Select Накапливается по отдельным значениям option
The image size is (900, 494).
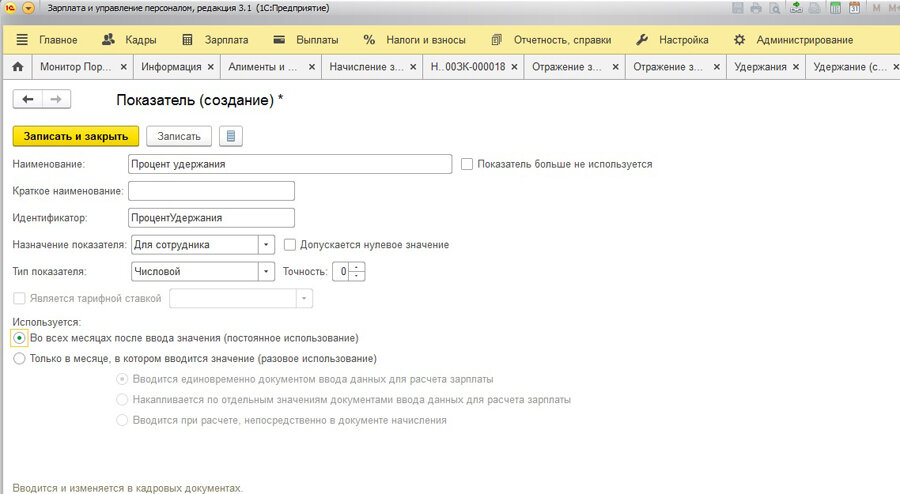[122, 399]
